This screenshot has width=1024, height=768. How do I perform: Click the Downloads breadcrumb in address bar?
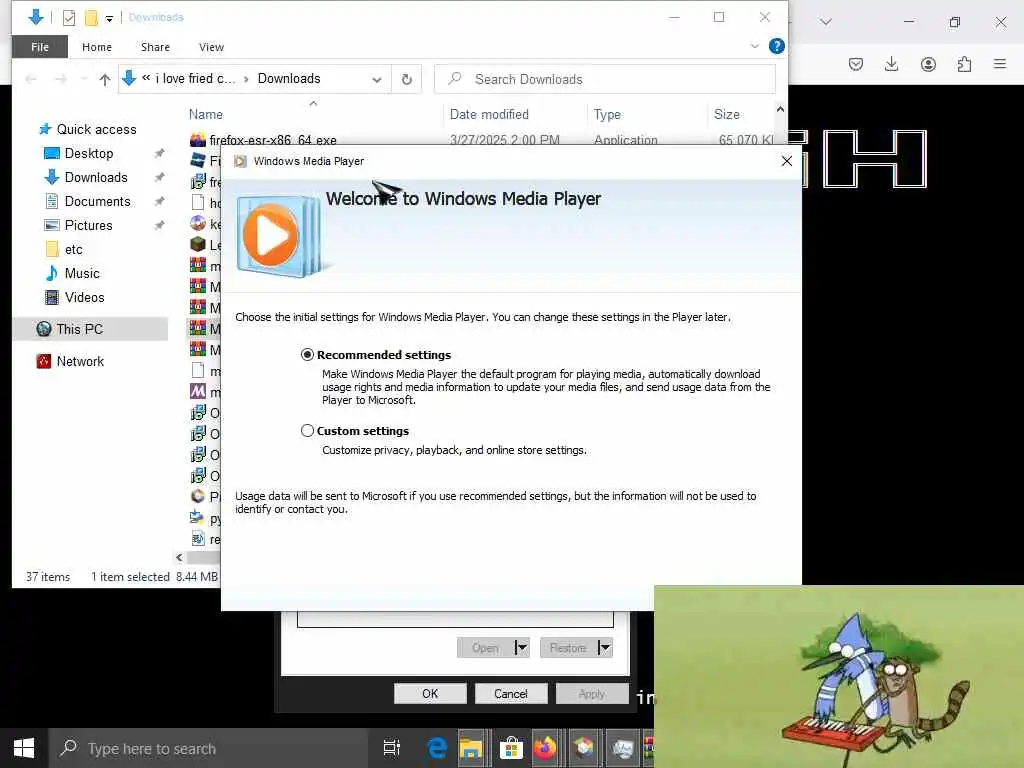[289, 79]
